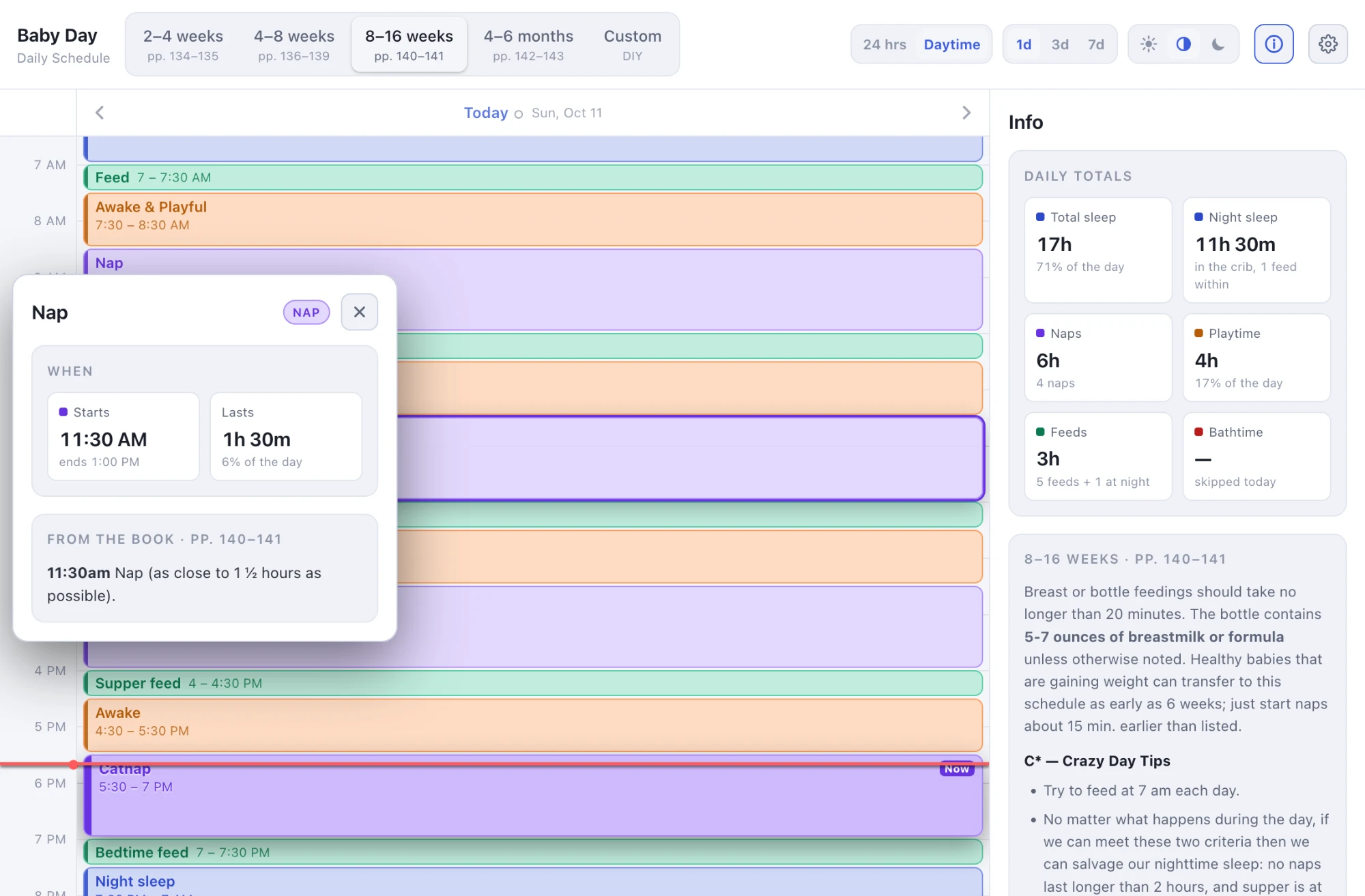
Task: Switch to 24 hrs view
Action: click(x=885, y=44)
